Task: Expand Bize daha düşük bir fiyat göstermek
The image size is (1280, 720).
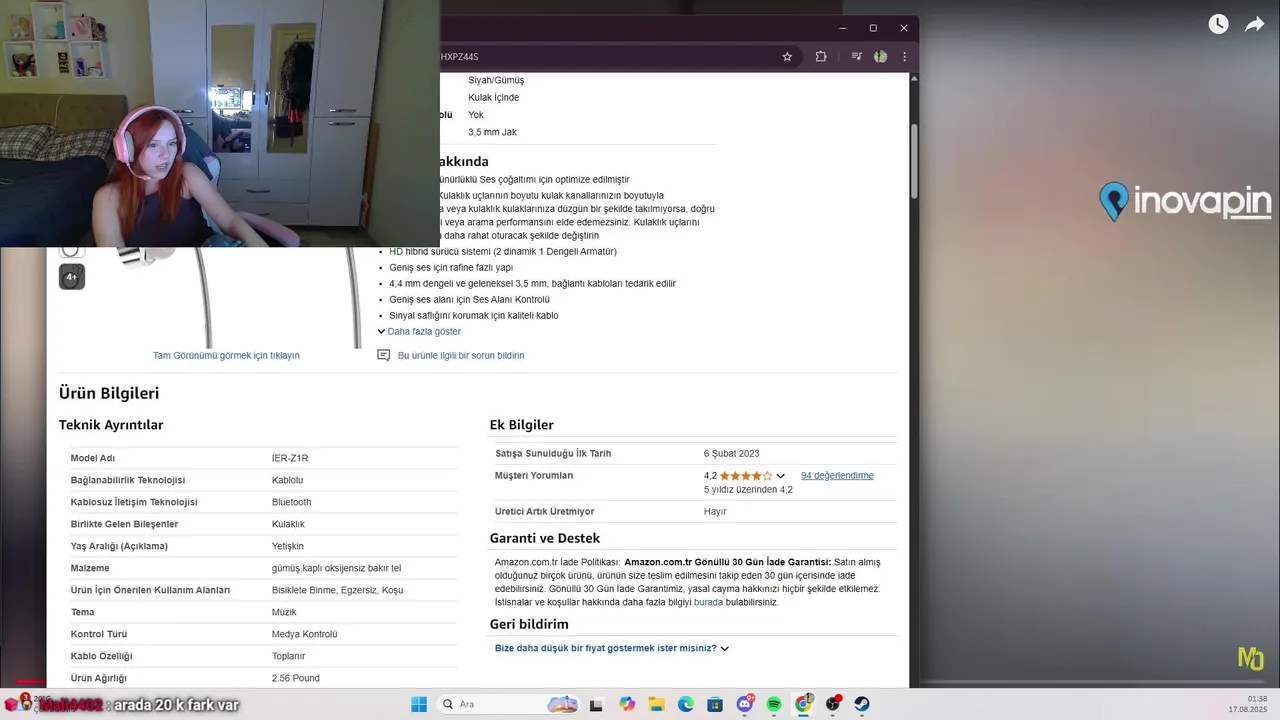Action: 612,648
